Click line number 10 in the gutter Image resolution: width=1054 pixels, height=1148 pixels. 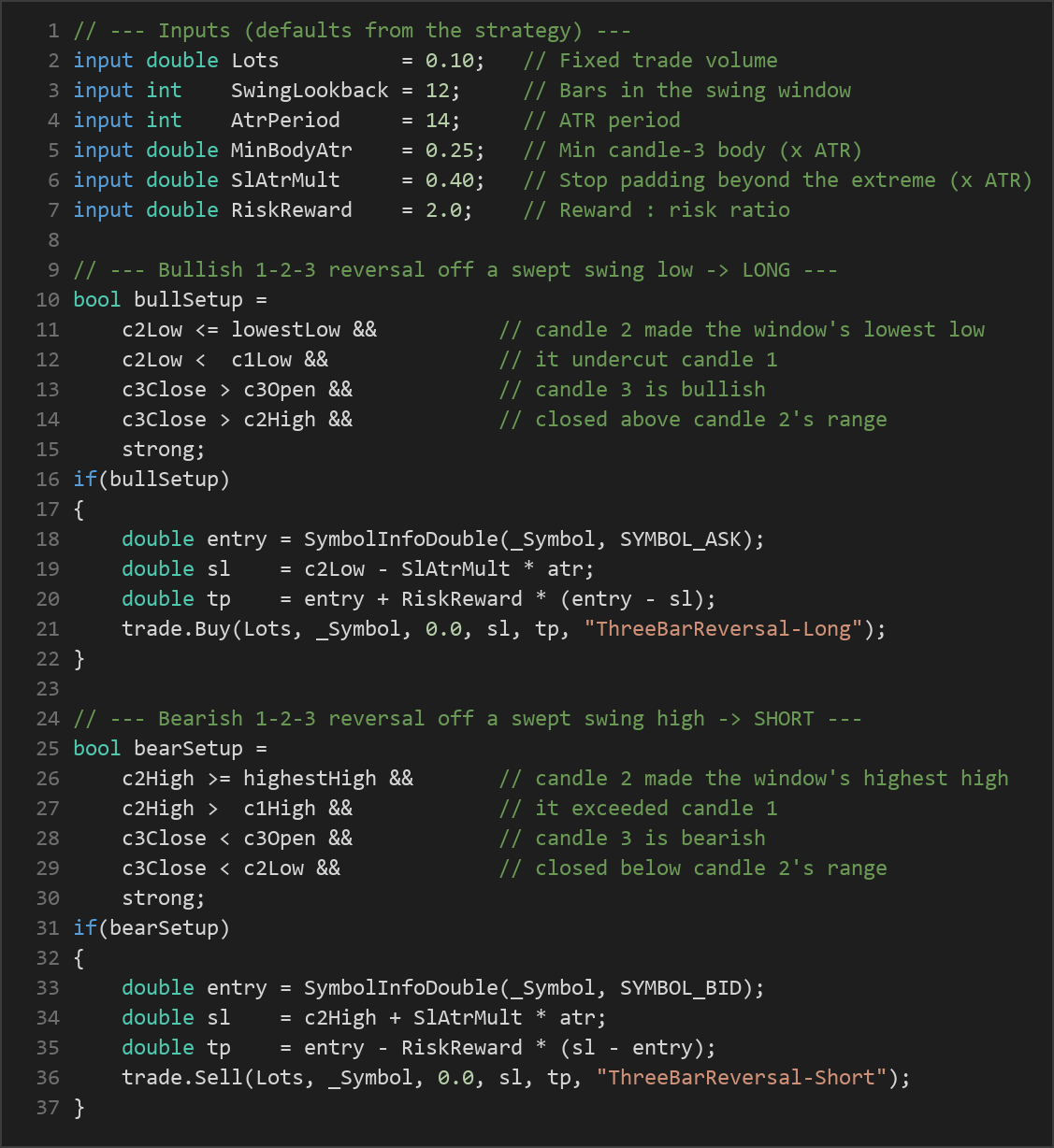tap(48, 300)
